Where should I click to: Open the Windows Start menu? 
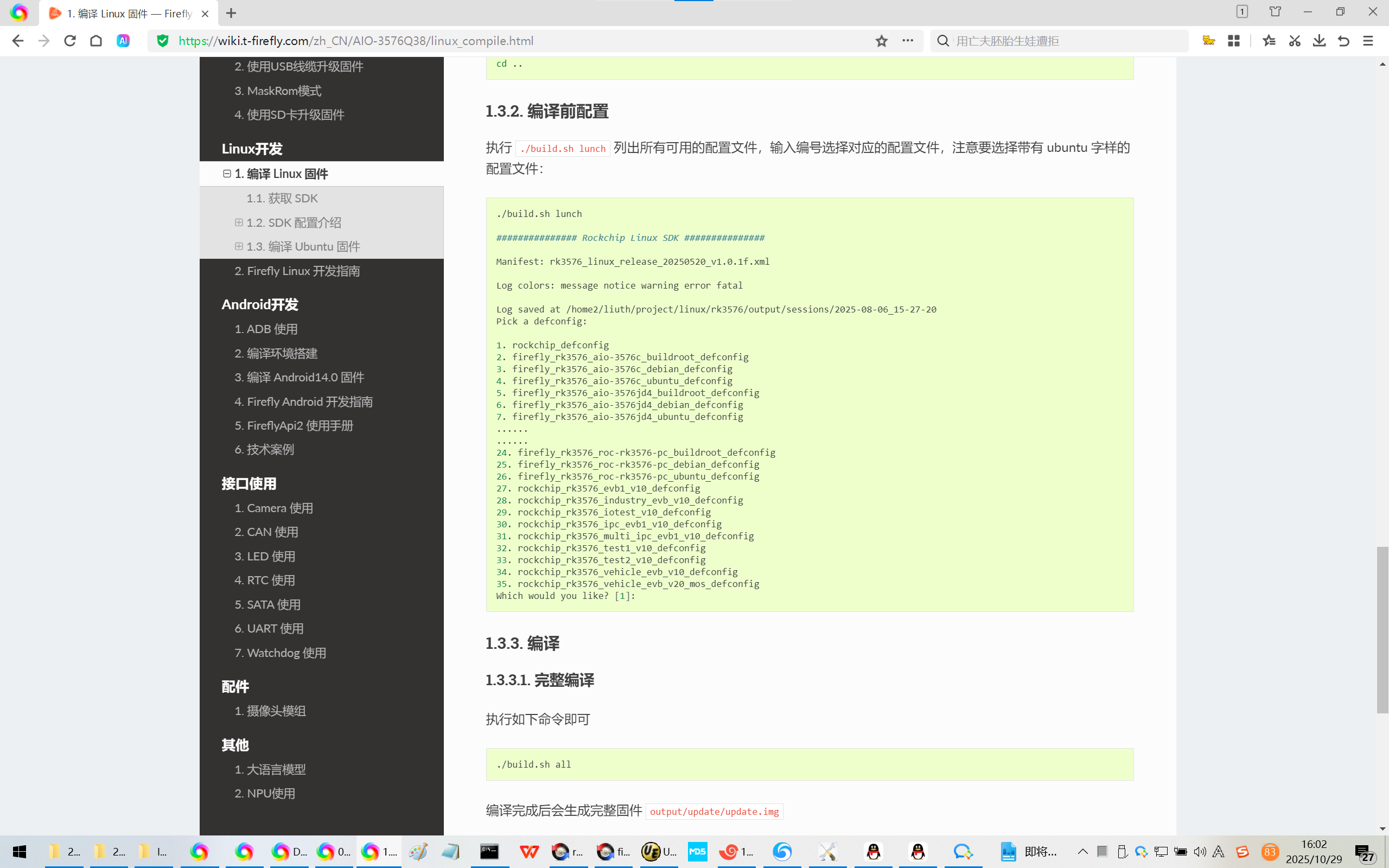(19, 852)
